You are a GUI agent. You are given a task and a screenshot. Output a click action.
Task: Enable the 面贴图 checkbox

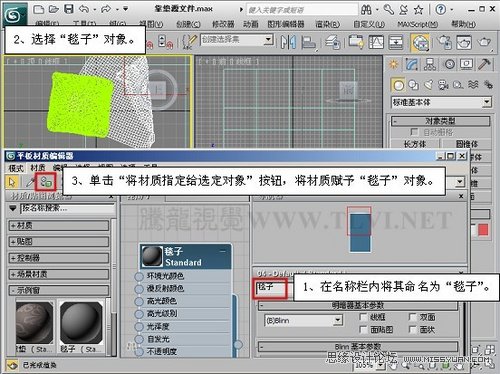(x=364, y=330)
